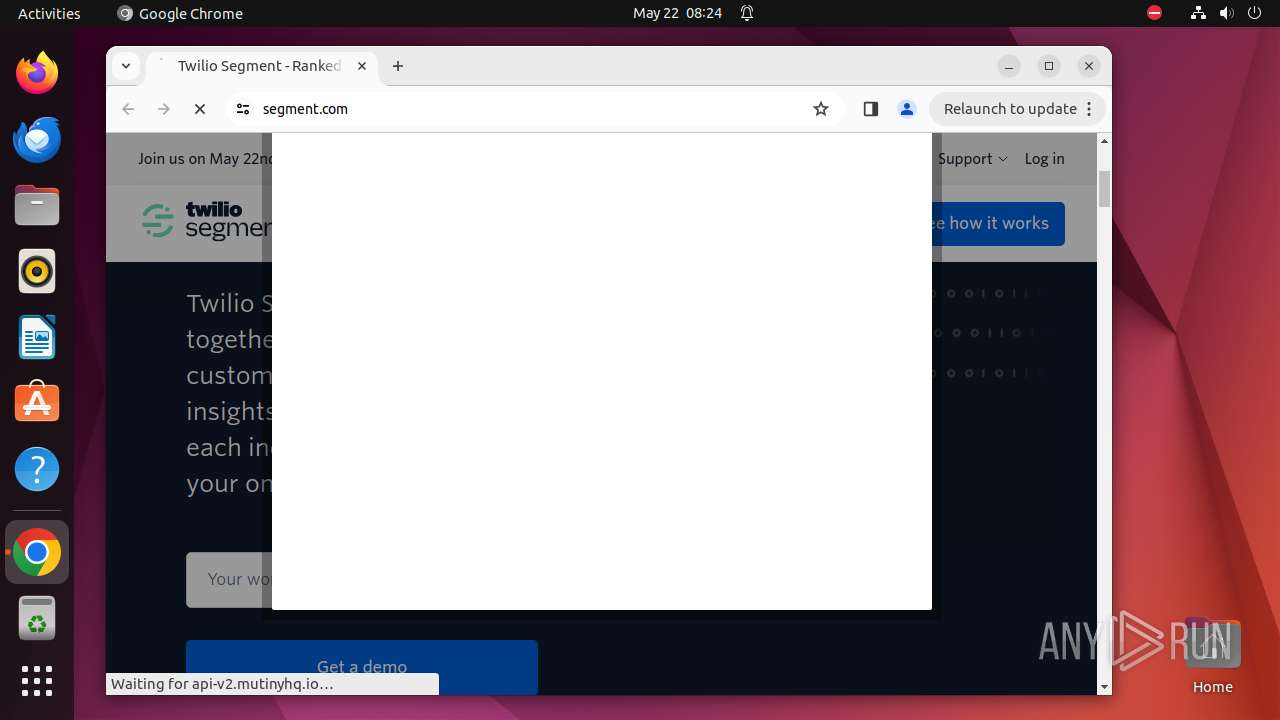Open the Trash in dock

tap(37, 618)
